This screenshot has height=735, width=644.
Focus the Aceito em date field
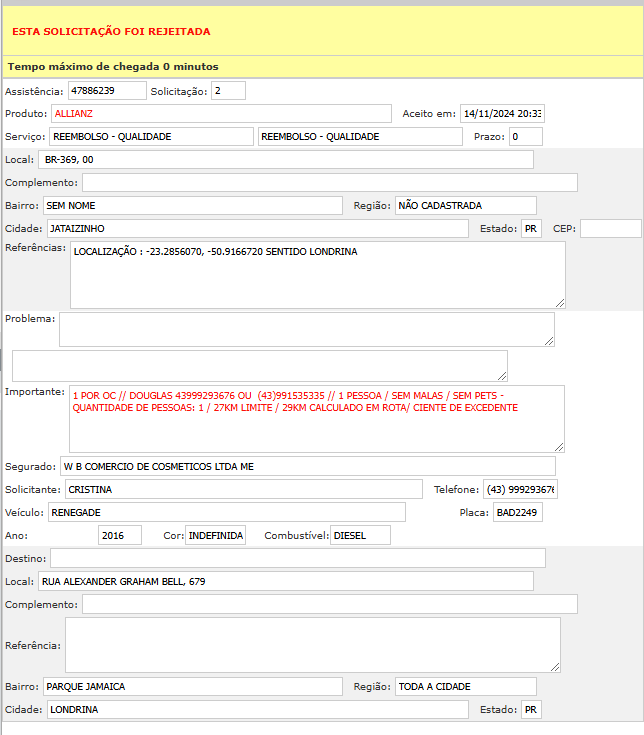point(501,114)
